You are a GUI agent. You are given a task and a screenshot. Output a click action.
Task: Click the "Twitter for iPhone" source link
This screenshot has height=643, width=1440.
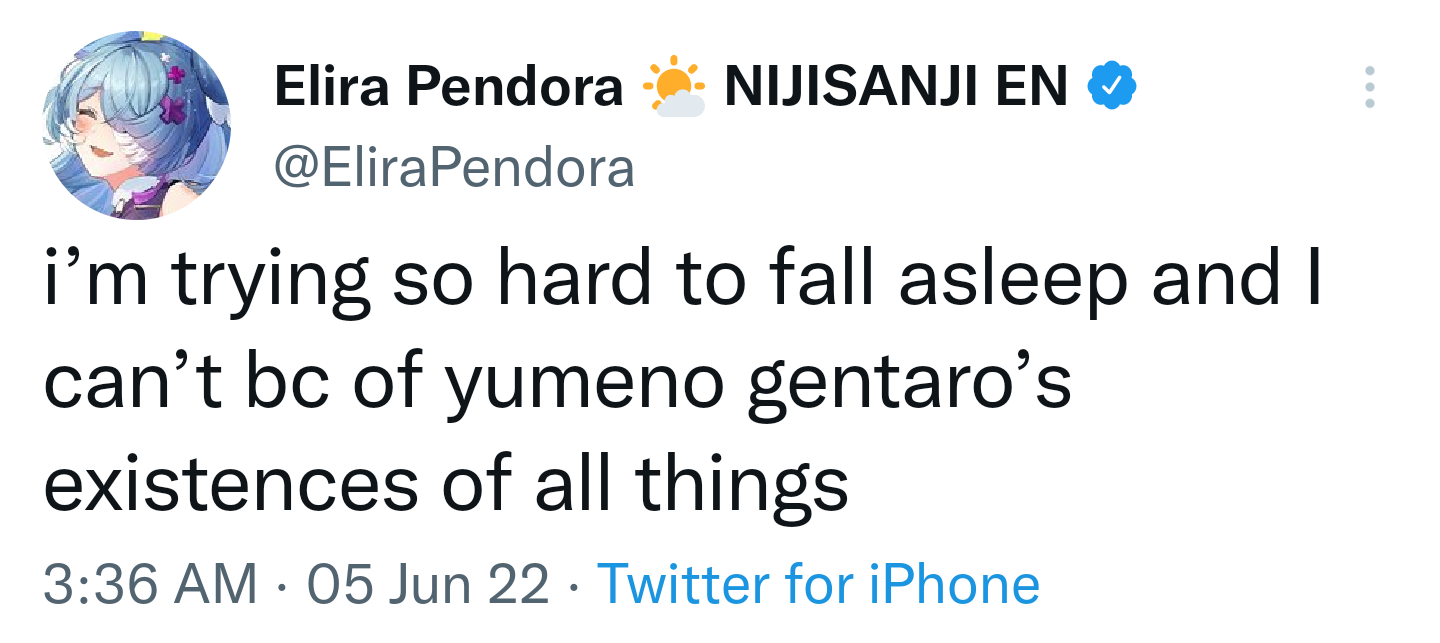click(818, 584)
